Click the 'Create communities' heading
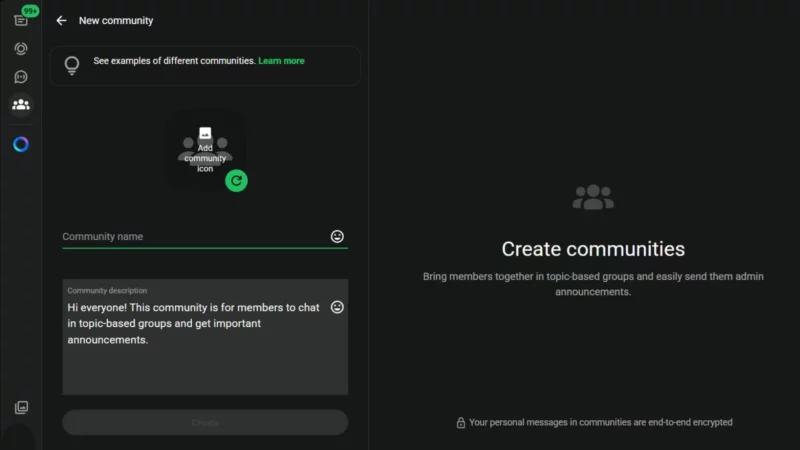Image resolution: width=800 pixels, height=450 pixels. [593, 249]
